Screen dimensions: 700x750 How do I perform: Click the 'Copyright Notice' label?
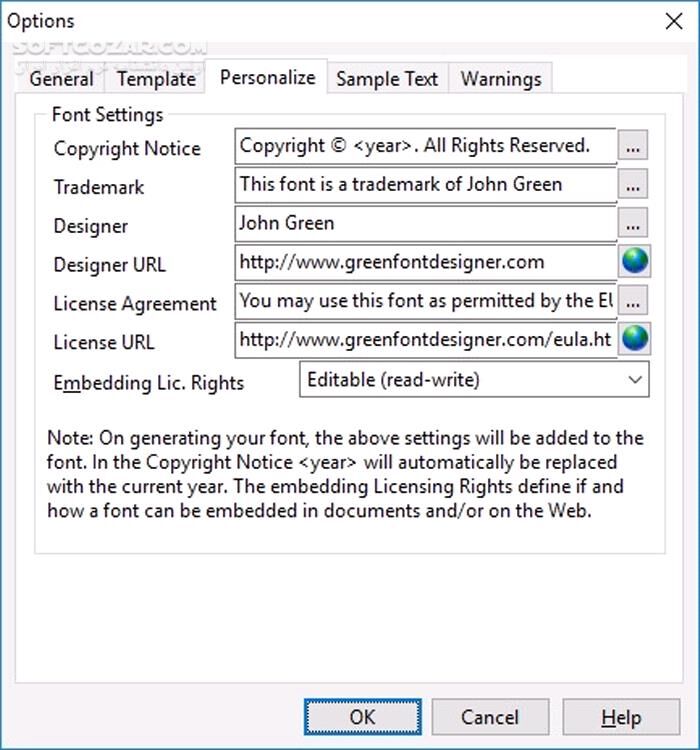(x=127, y=149)
